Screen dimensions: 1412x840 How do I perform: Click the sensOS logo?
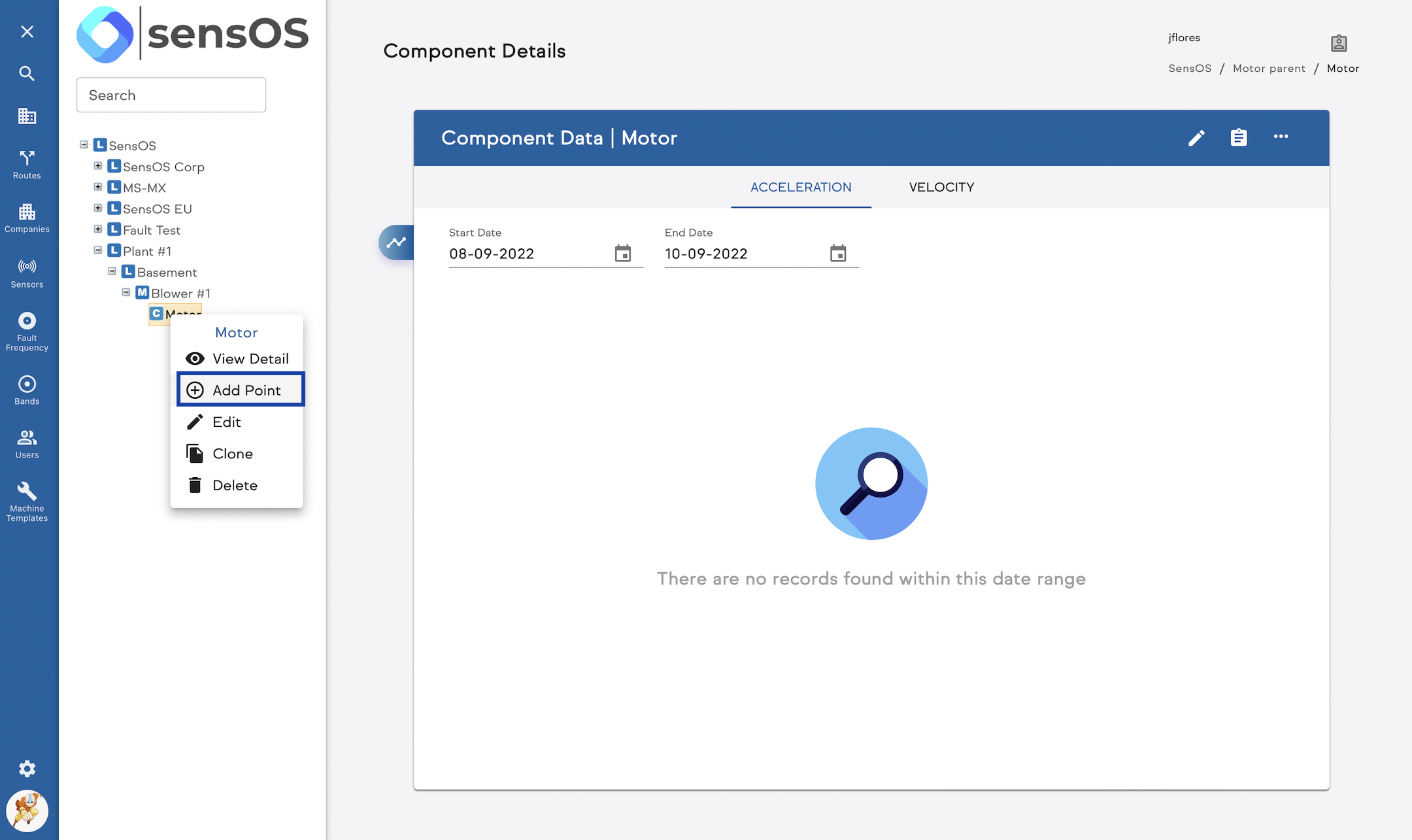(x=192, y=34)
